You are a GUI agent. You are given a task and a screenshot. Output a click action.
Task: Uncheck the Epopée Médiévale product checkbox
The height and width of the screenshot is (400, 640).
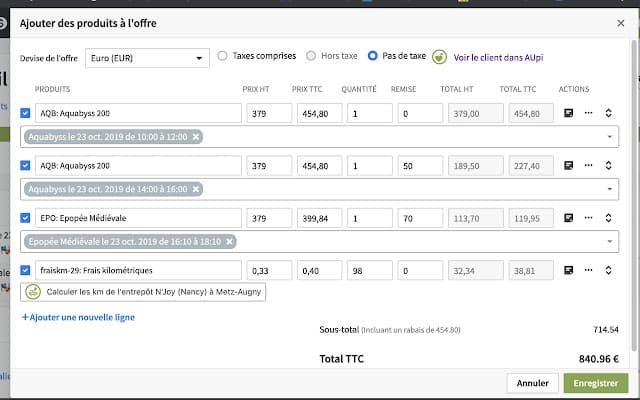(26, 218)
